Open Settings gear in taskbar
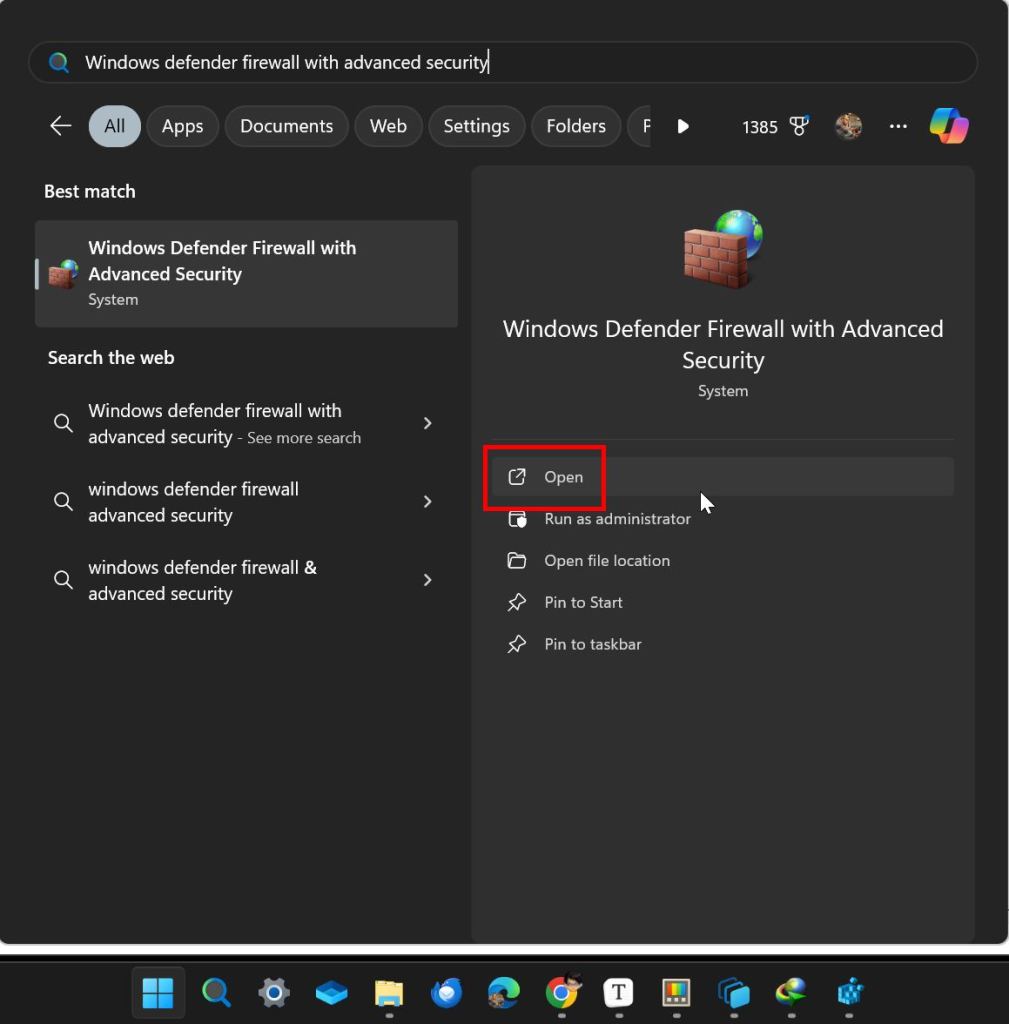Image resolution: width=1009 pixels, height=1024 pixels. [x=274, y=993]
